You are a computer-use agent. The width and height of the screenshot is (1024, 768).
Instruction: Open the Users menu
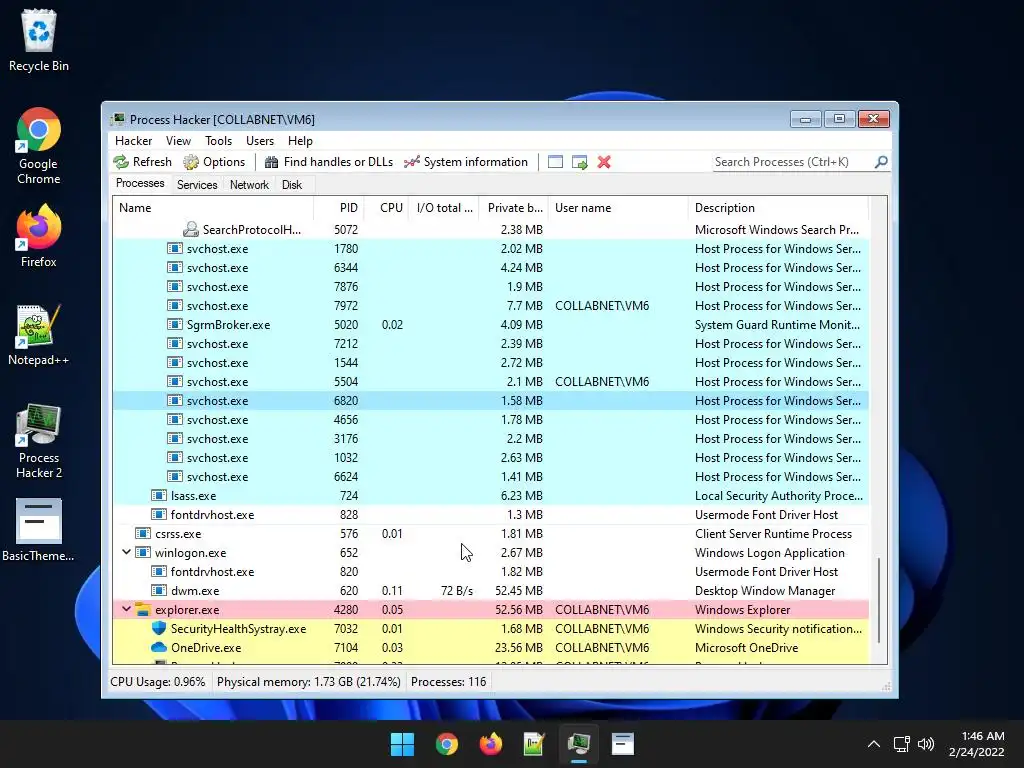click(x=260, y=140)
